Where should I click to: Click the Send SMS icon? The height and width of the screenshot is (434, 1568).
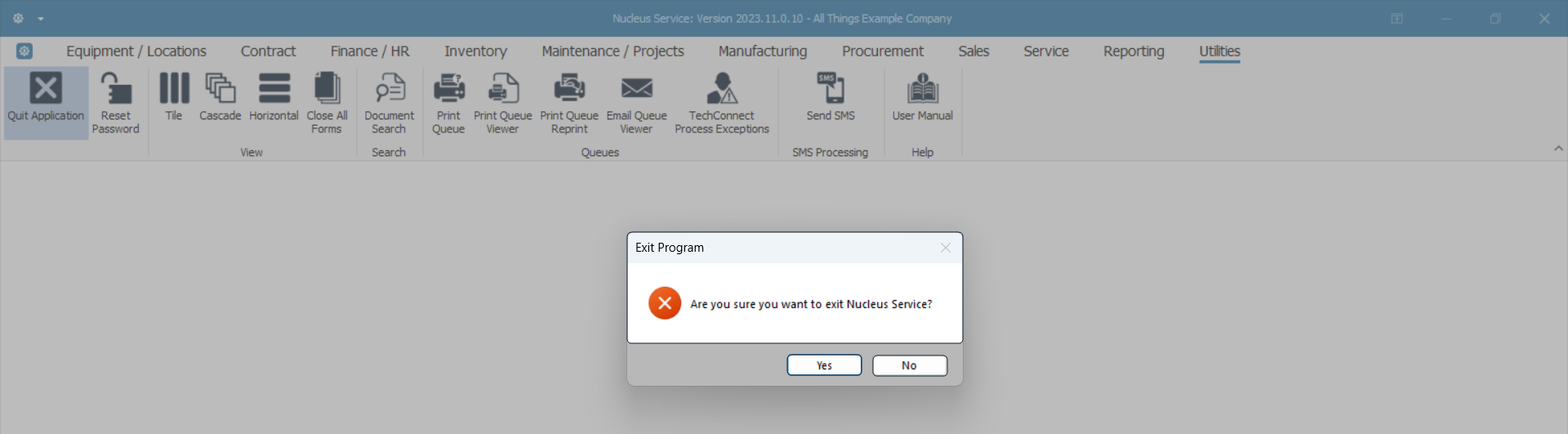coord(831,90)
